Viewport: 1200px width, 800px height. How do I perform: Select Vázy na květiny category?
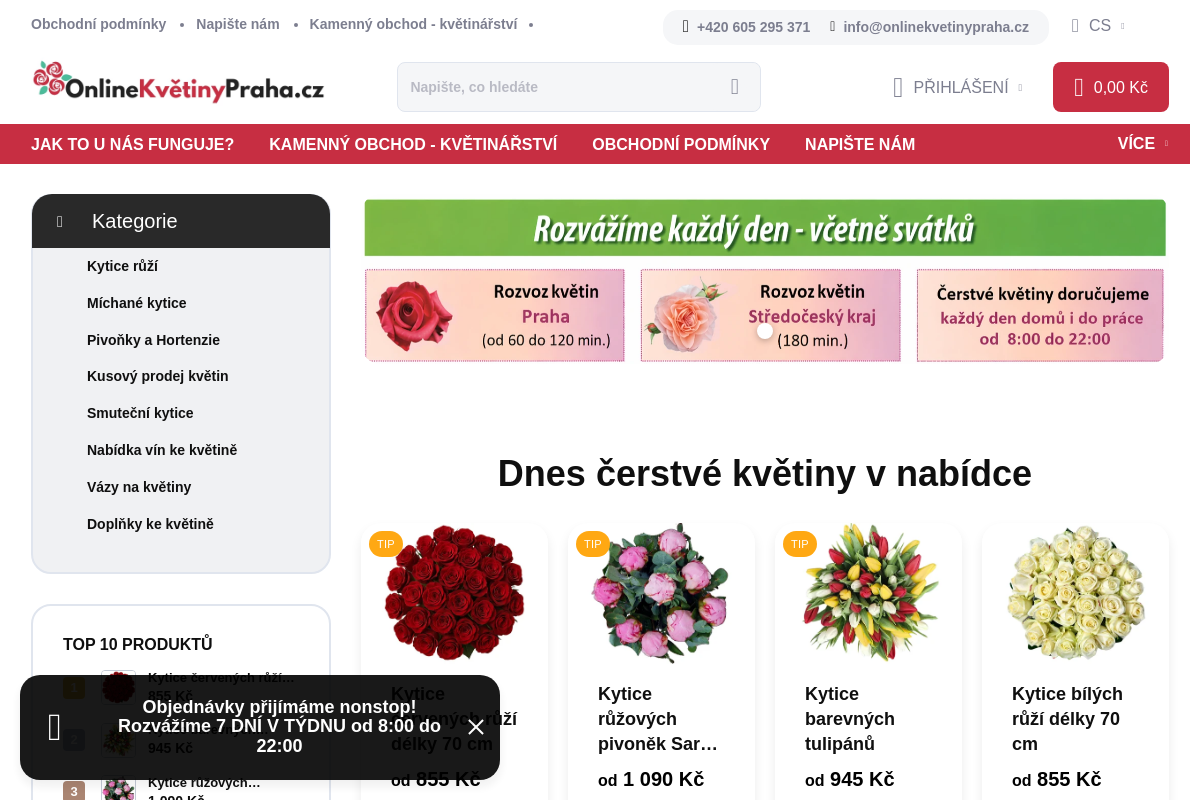click(139, 487)
